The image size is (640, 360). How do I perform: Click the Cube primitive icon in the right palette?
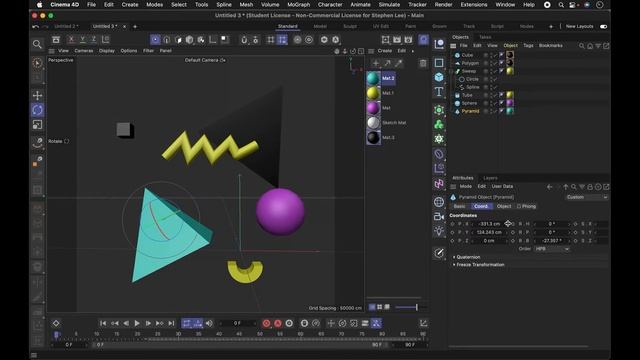click(439, 77)
